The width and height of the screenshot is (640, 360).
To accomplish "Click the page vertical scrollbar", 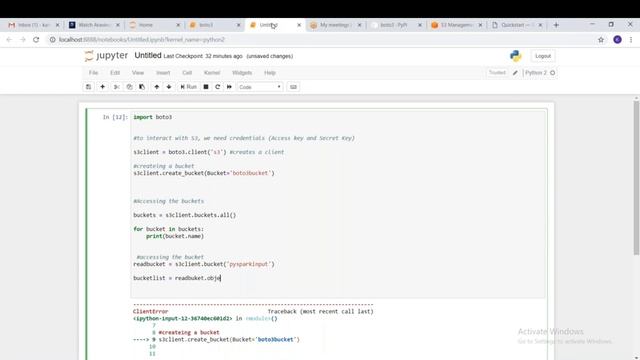I will [636, 178].
